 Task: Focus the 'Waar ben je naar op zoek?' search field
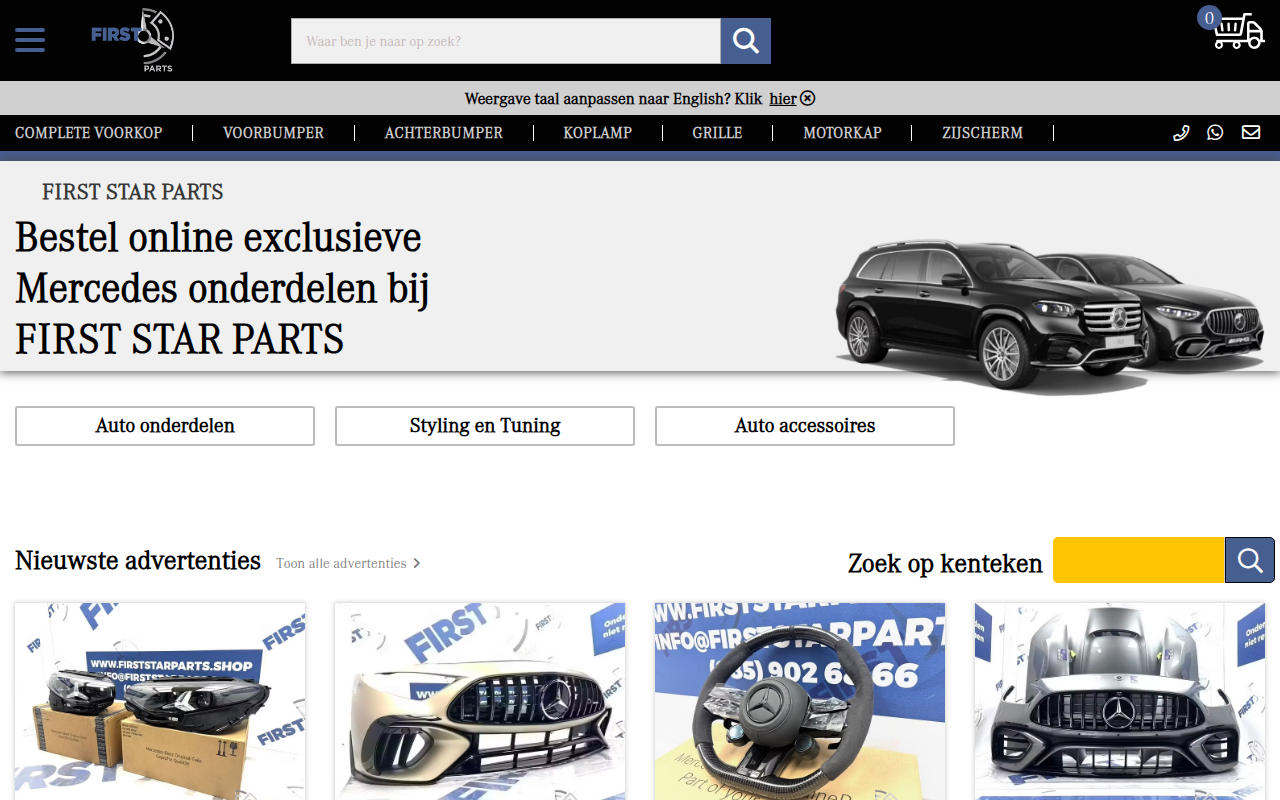point(506,41)
